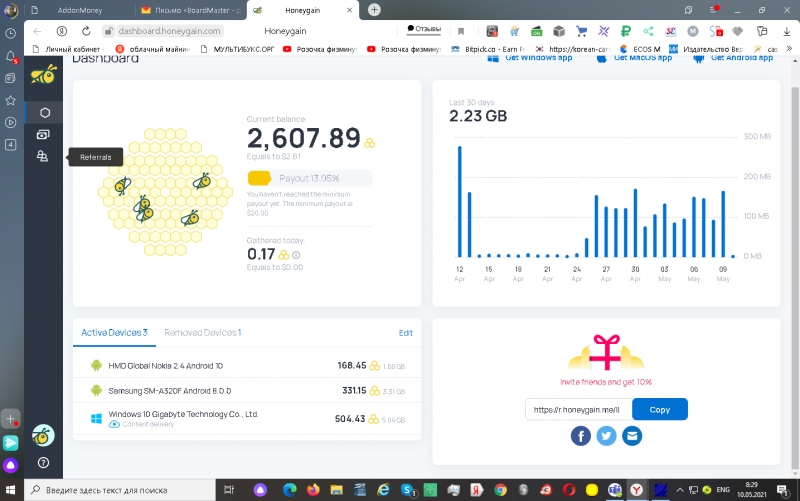Select Samsung SM-A320F device row
This screenshot has width=800, height=501.
coord(247,390)
